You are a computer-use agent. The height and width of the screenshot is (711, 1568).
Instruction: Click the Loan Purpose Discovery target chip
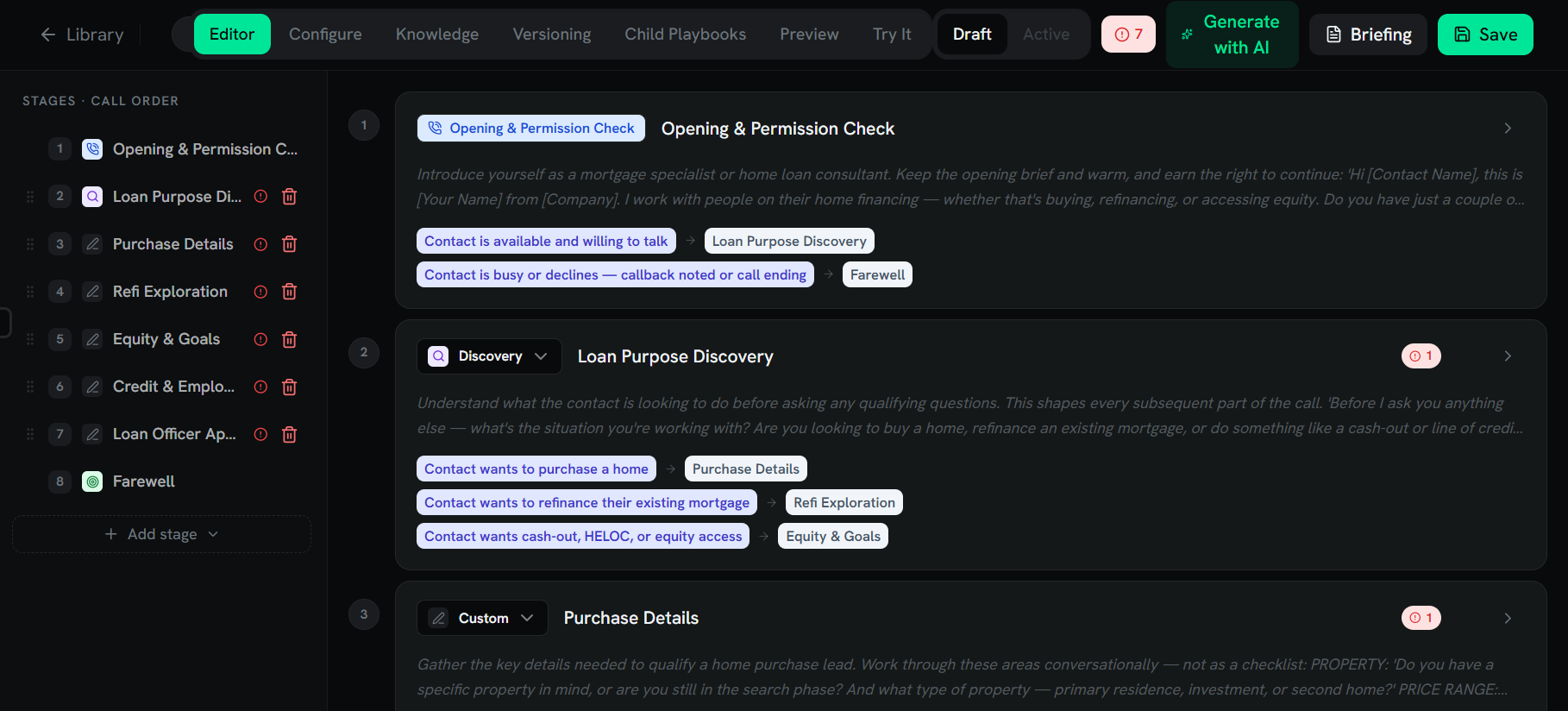click(789, 241)
